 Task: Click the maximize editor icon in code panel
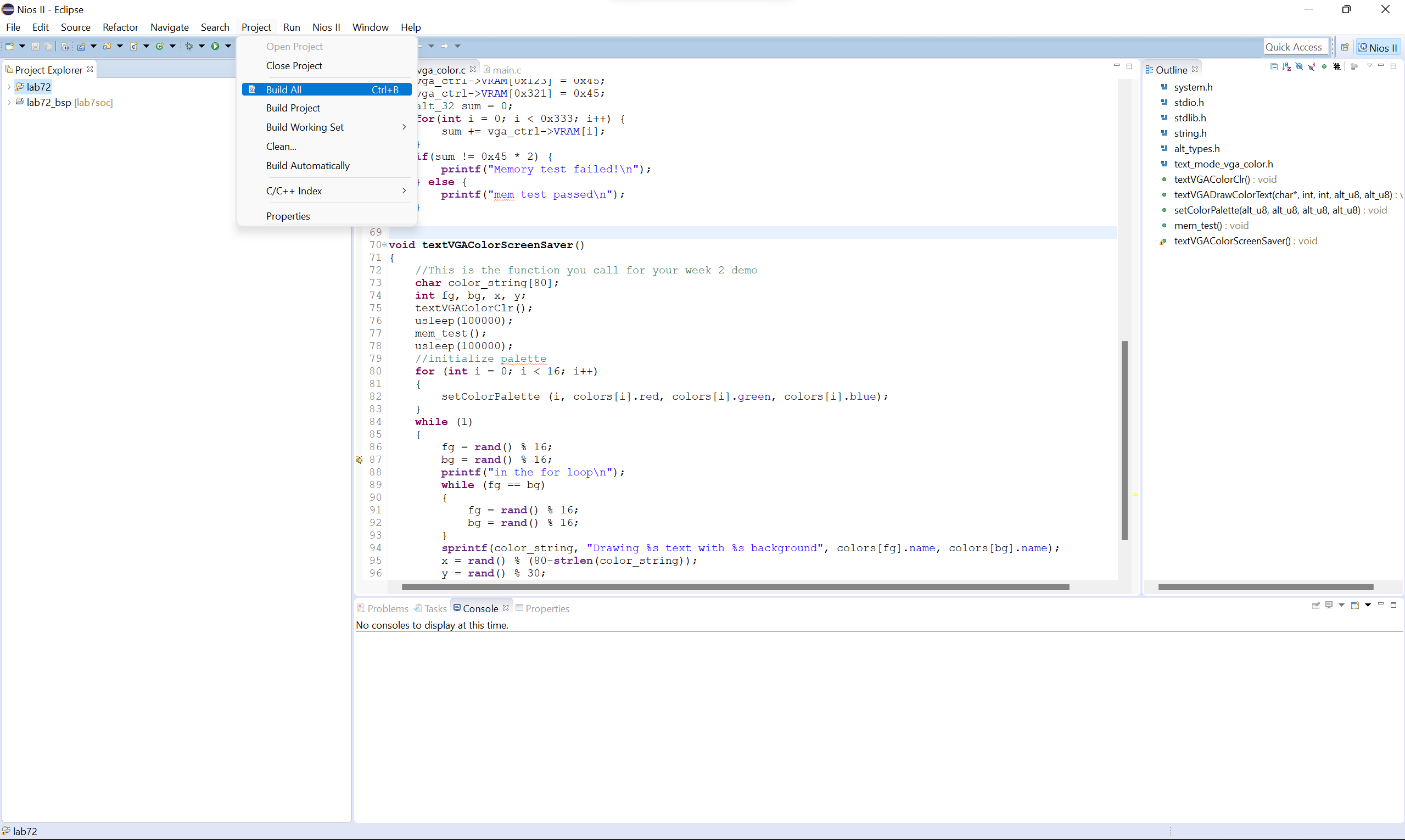[1130, 65]
